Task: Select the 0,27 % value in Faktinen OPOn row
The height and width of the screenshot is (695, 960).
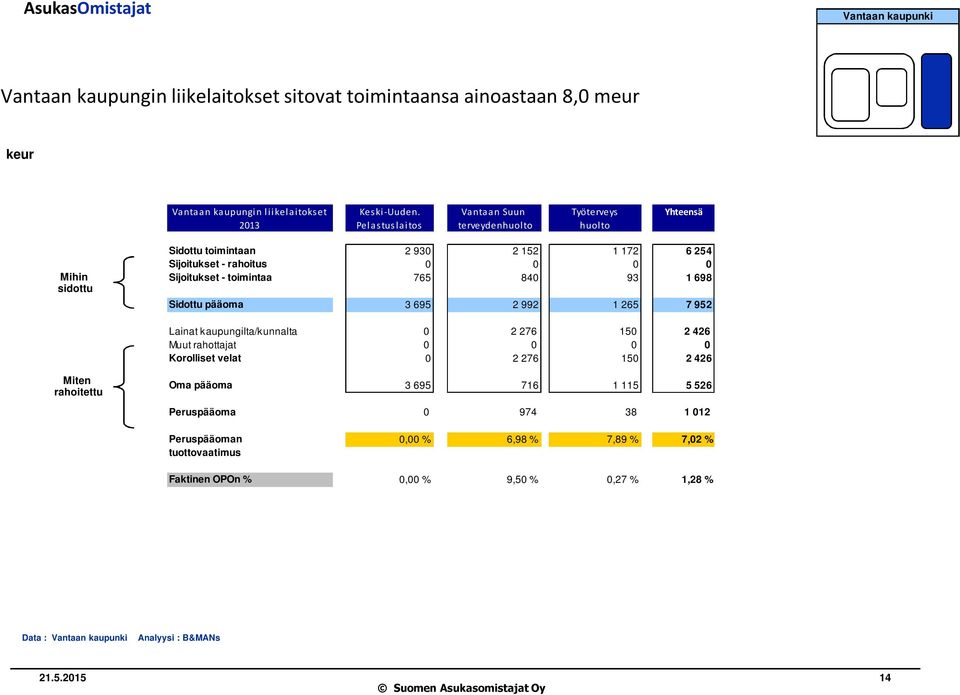Action: pyautogui.click(x=623, y=479)
